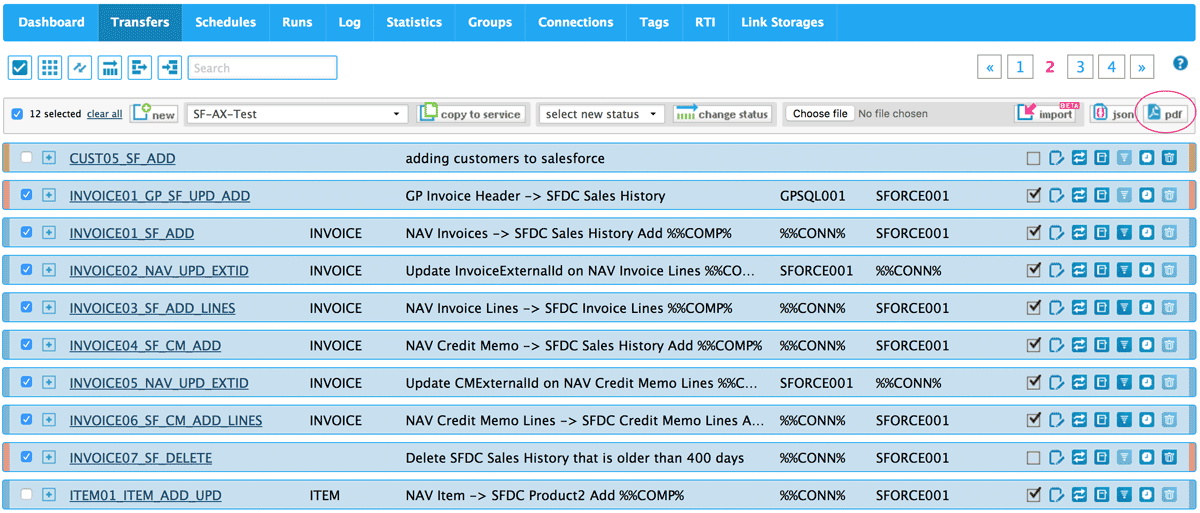This screenshot has height=513, width=1200.
Task: Click the json export button
Action: pyautogui.click(x=1112, y=114)
